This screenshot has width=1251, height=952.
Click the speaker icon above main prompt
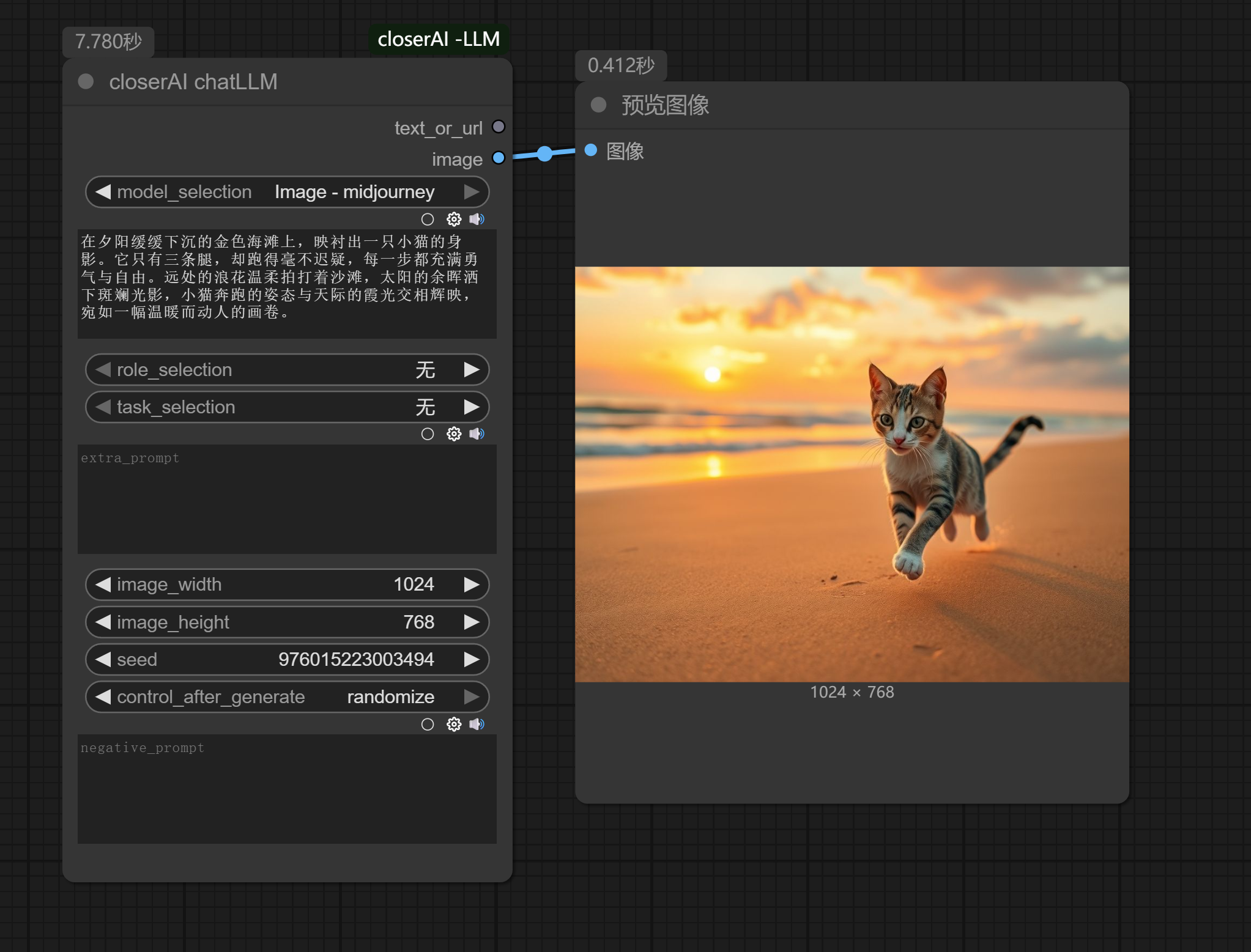(x=477, y=219)
